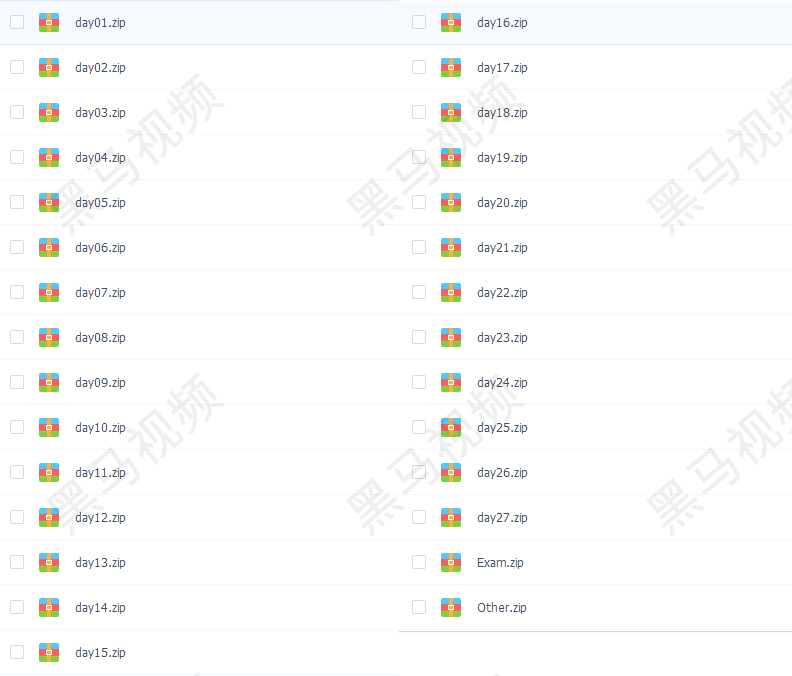Screen dimensions: 792x676
Task: Open the file named day15.zip
Action: pos(100,653)
